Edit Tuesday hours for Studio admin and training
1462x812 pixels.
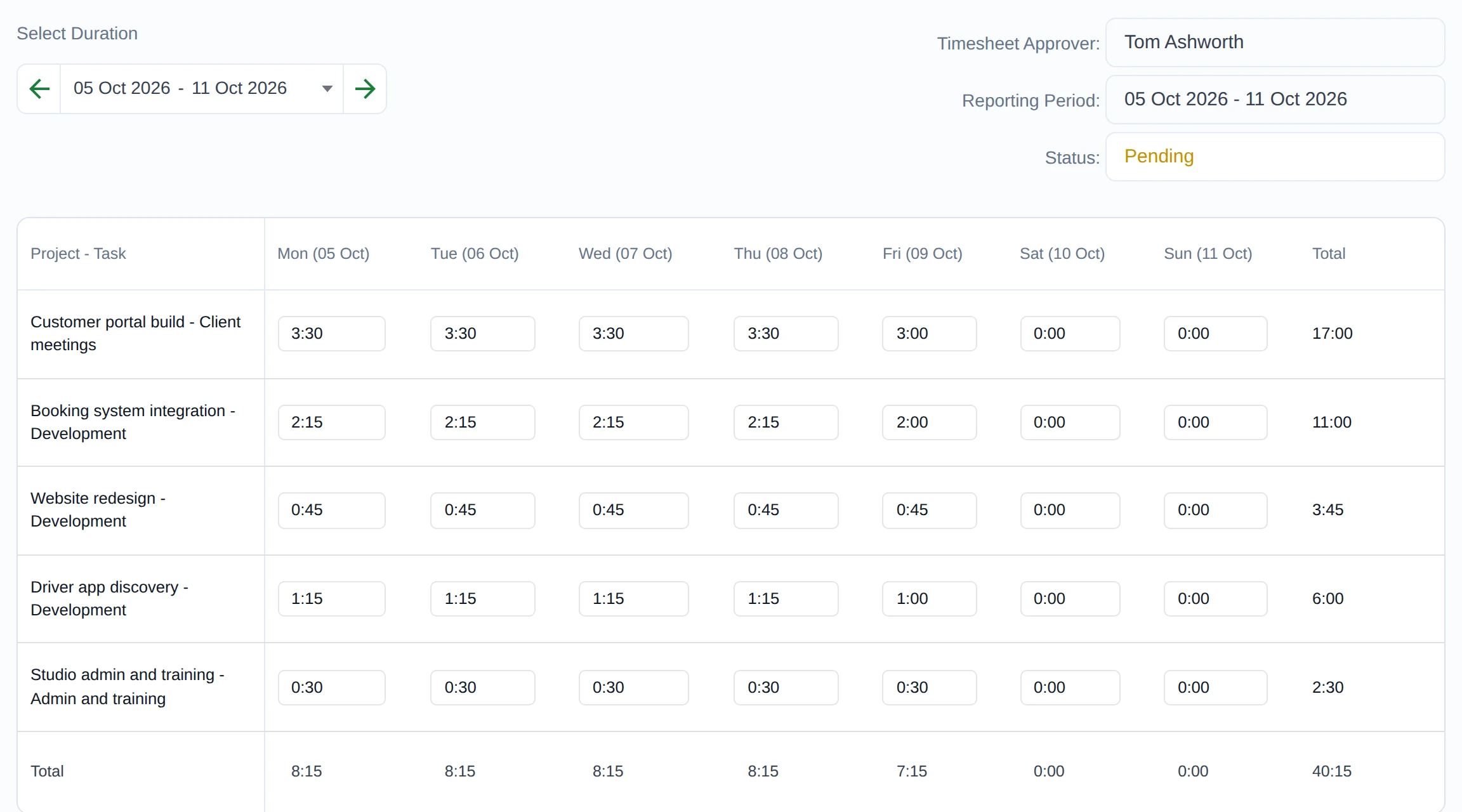pyautogui.click(x=483, y=688)
